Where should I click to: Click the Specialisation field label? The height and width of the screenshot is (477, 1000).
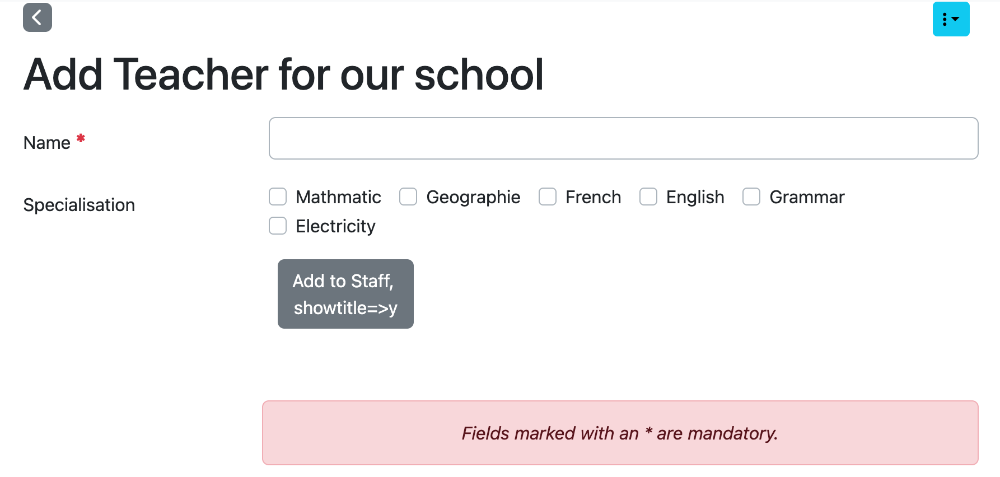tap(79, 205)
